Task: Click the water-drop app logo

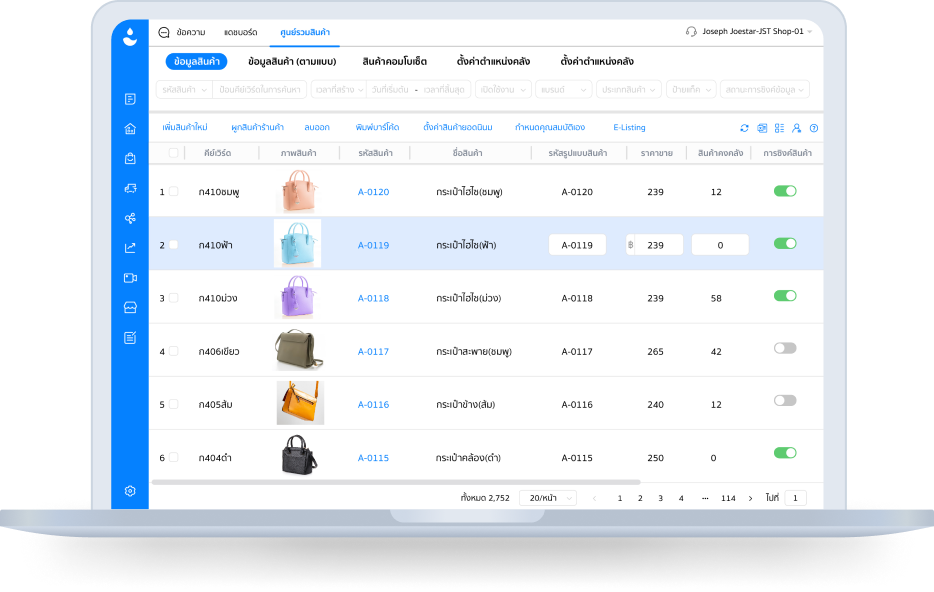Action: coord(130,36)
